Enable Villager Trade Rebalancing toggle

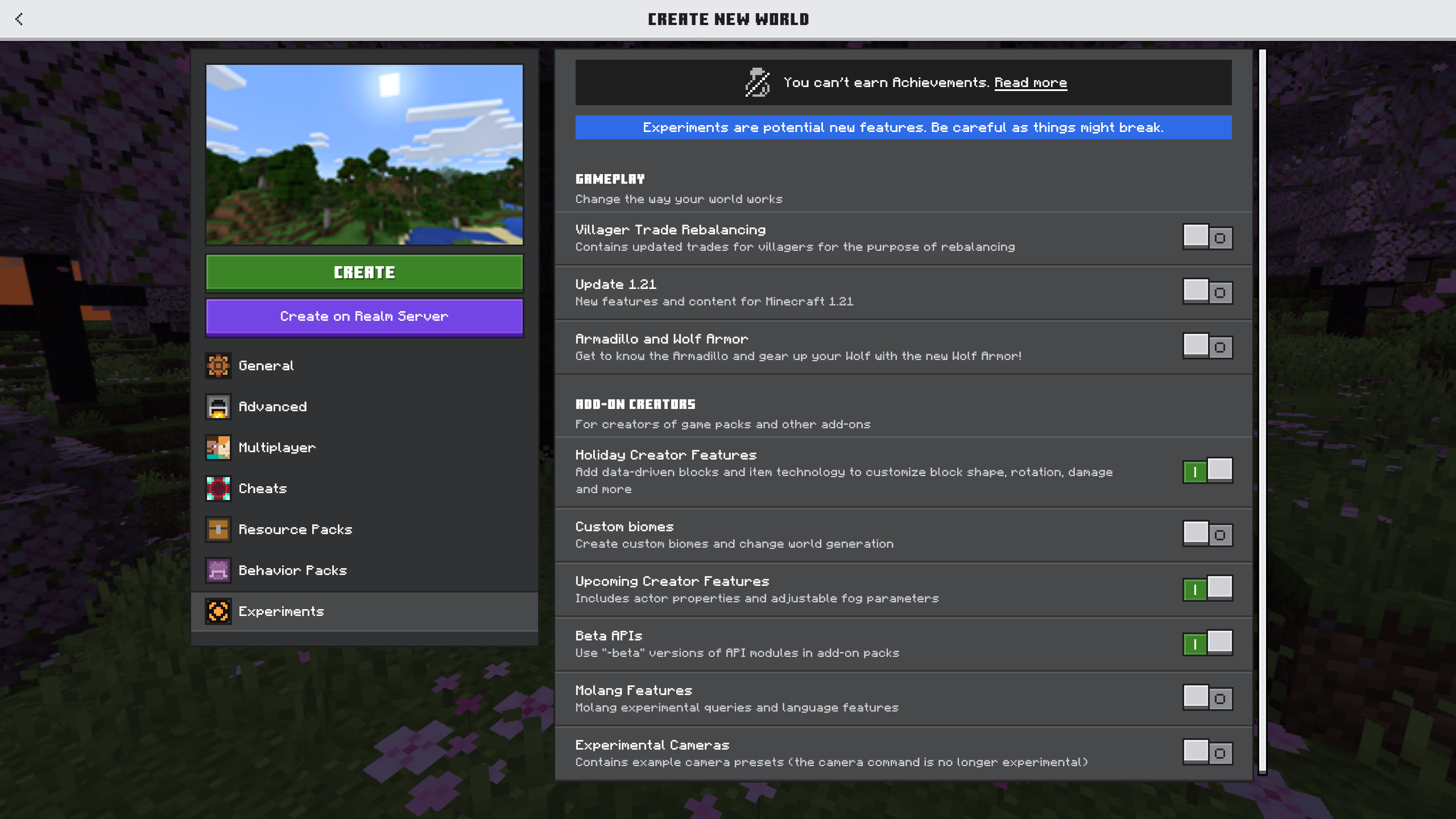click(x=1207, y=237)
